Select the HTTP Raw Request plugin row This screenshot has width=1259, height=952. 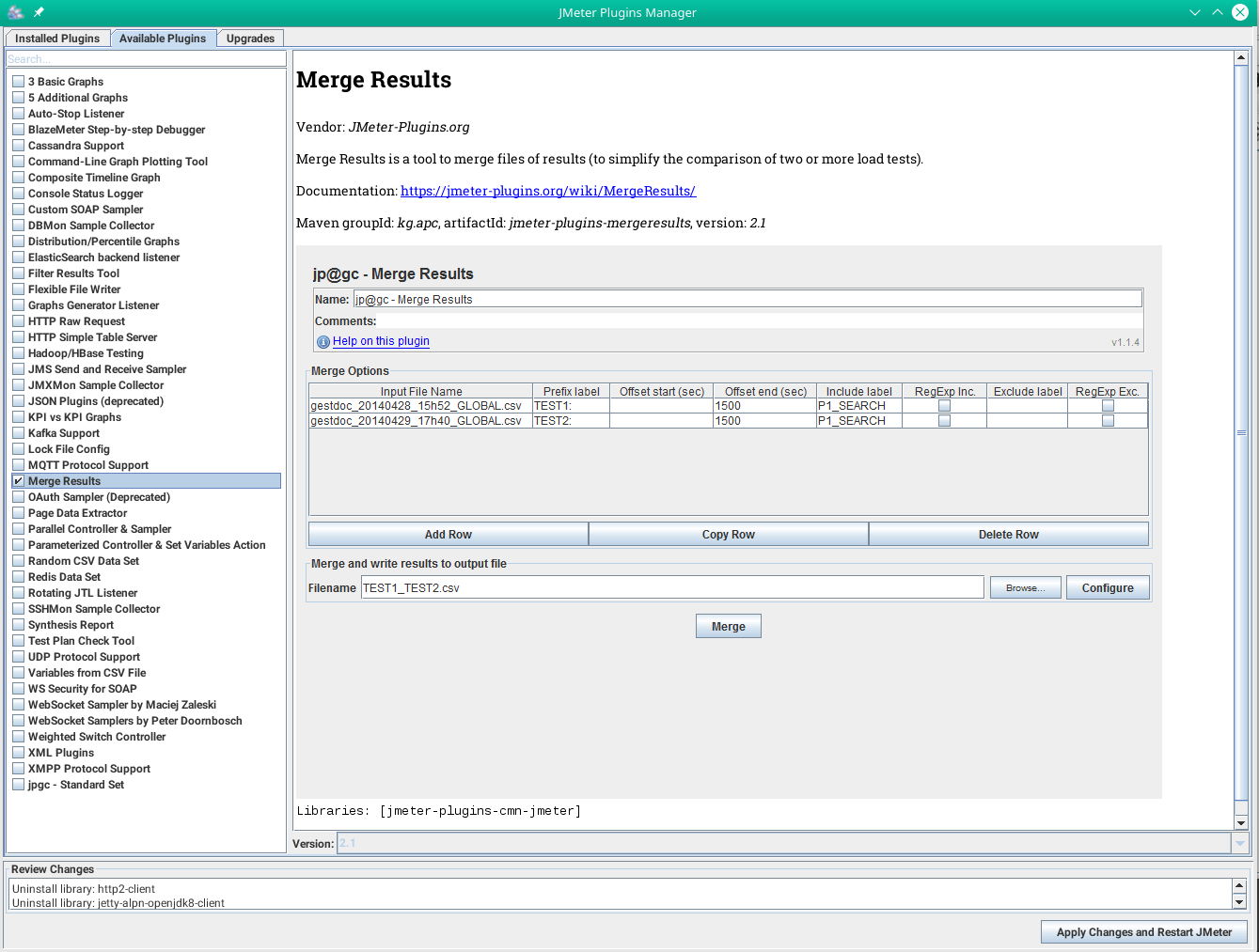pyautogui.click(x=146, y=321)
